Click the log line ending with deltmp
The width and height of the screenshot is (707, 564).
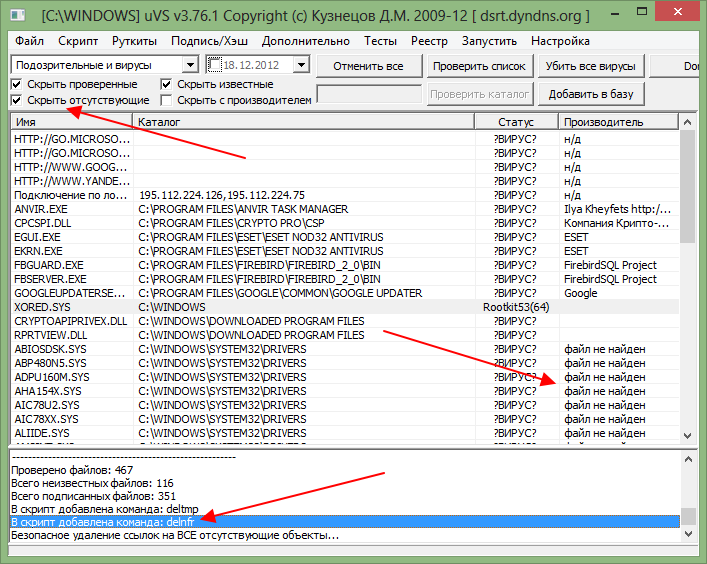tap(105, 509)
